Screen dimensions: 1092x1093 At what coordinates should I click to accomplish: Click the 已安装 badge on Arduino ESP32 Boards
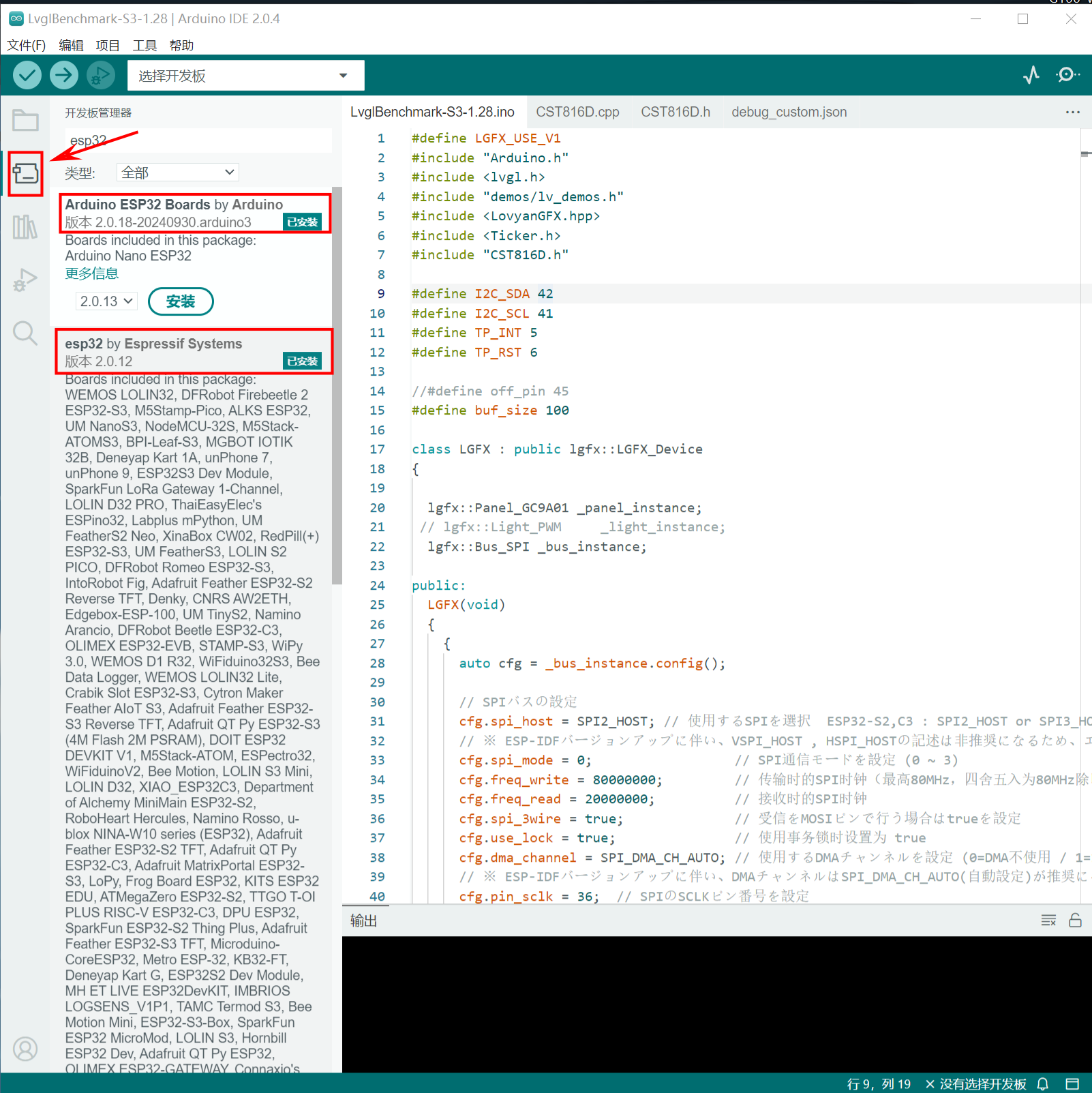tap(302, 222)
